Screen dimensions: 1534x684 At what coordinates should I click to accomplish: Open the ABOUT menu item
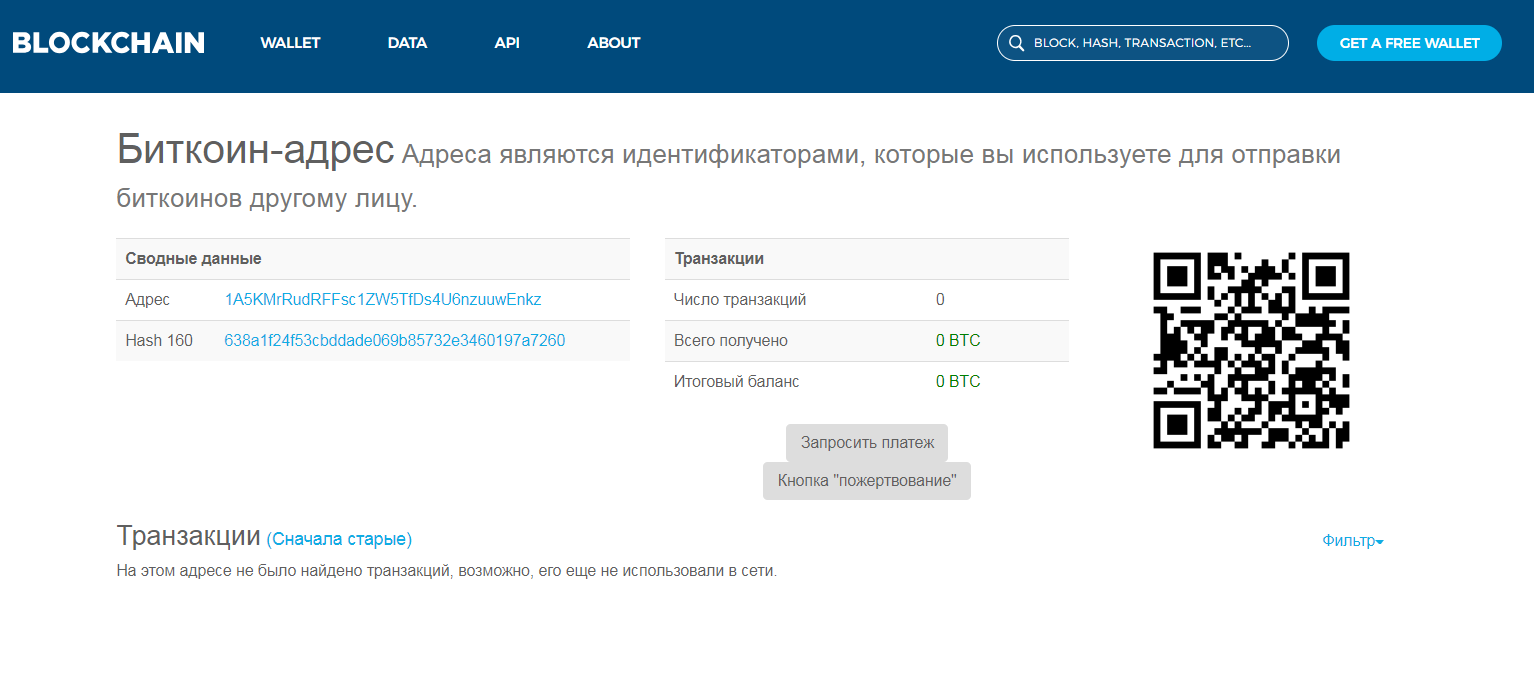(613, 43)
